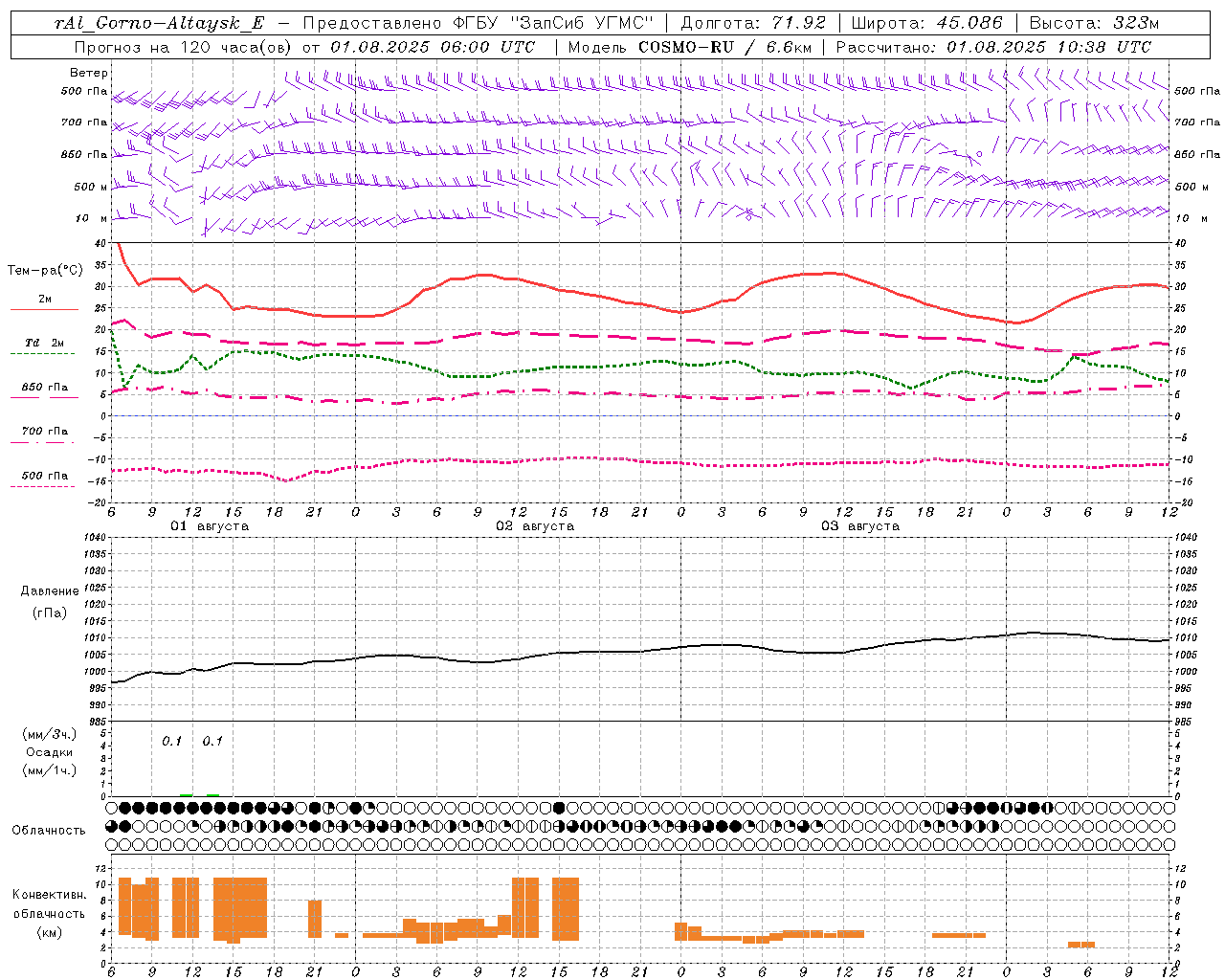Click the 01 августа date label
This screenshot has height=980, width=1225.
210,526
